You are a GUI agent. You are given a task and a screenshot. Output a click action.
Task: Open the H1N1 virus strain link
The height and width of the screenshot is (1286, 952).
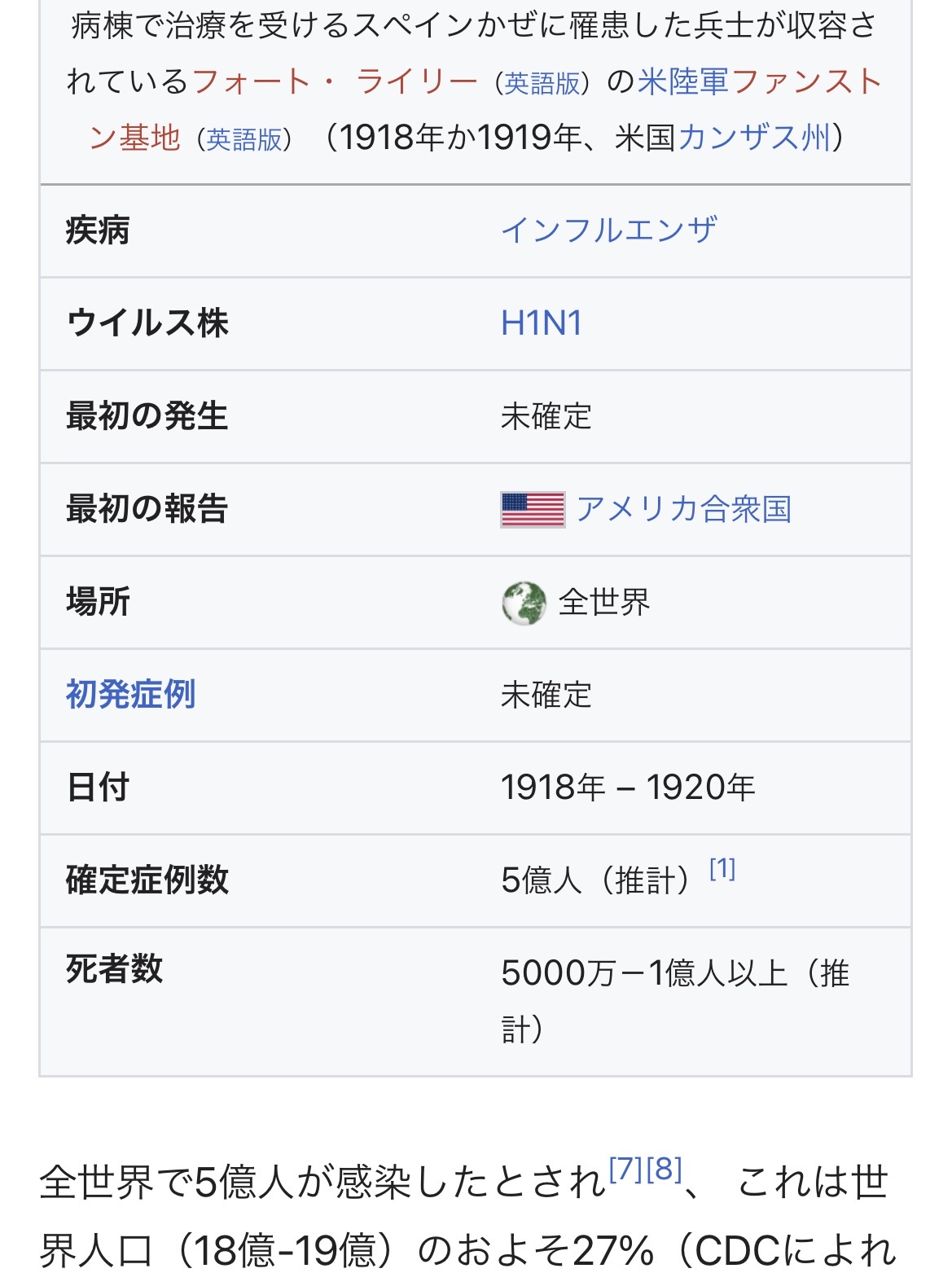coord(542,323)
